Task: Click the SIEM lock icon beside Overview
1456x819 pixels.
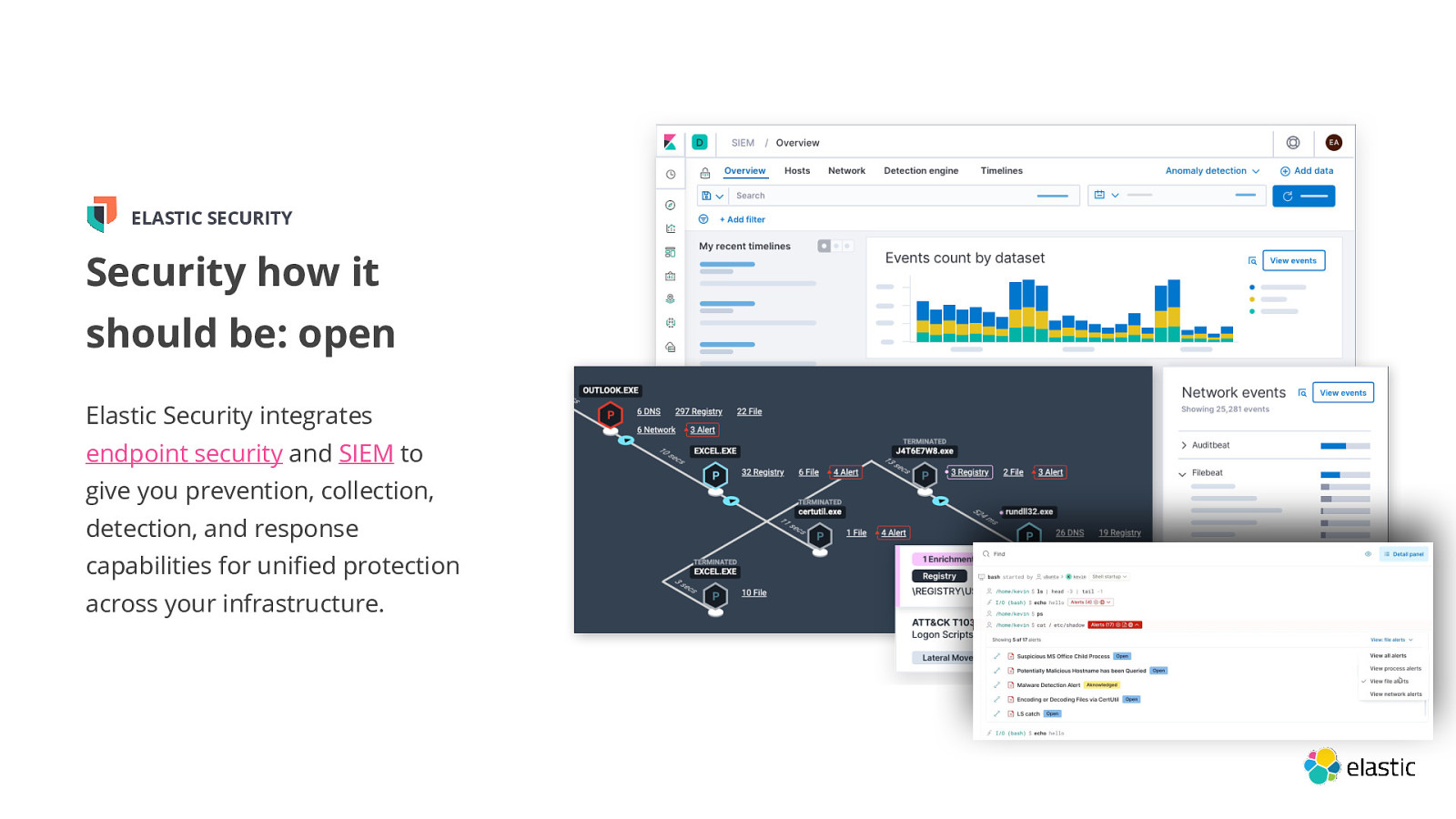Action: click(x=705, y=172)
